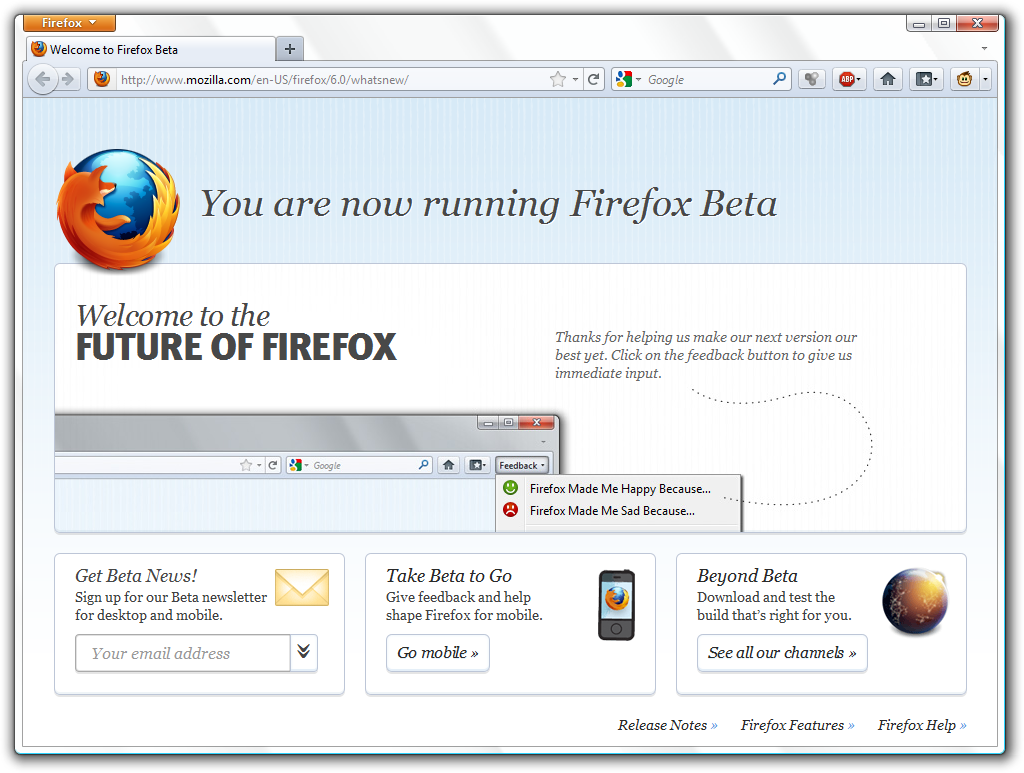Click the gray three-circle add-on toolbar icon
The image size is (1024, 773).
pyautogui.click(x=812, y=80)
